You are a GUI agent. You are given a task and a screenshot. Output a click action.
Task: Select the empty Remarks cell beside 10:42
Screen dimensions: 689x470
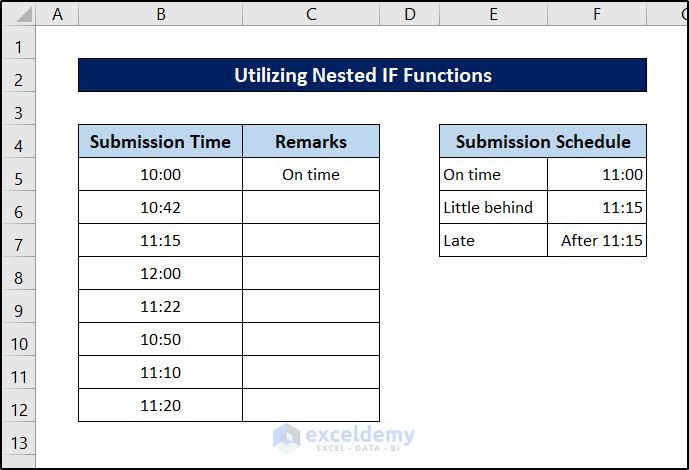[x=311, y=207]
